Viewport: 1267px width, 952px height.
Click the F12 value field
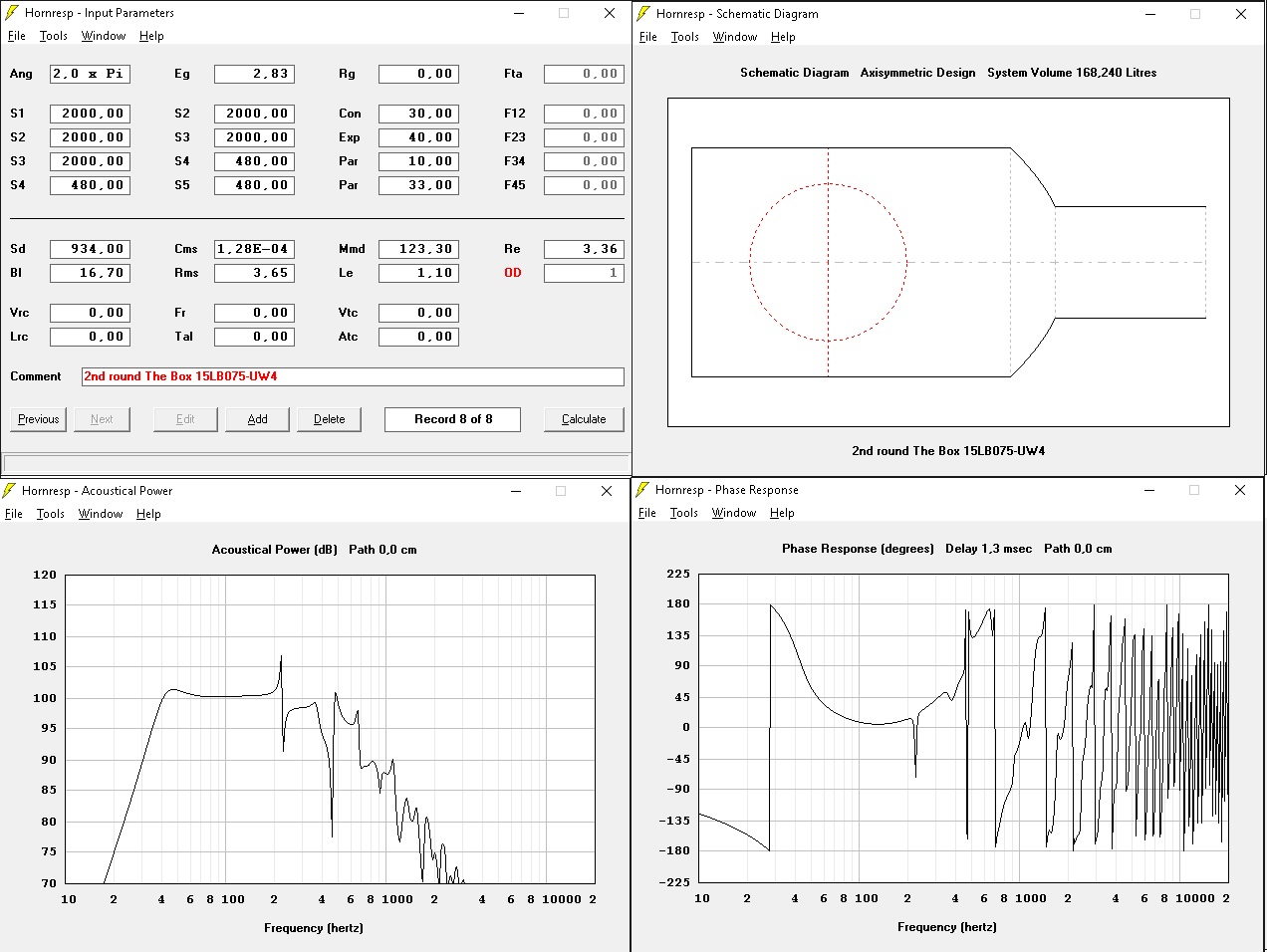(x=584, y=114)
